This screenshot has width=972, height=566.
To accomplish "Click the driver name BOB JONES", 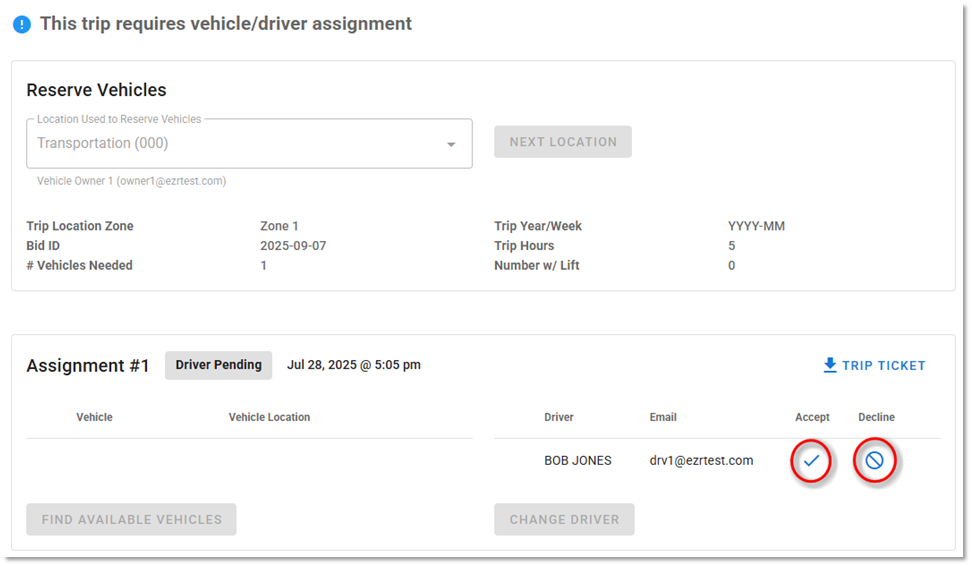I will (x=578, y=461).
